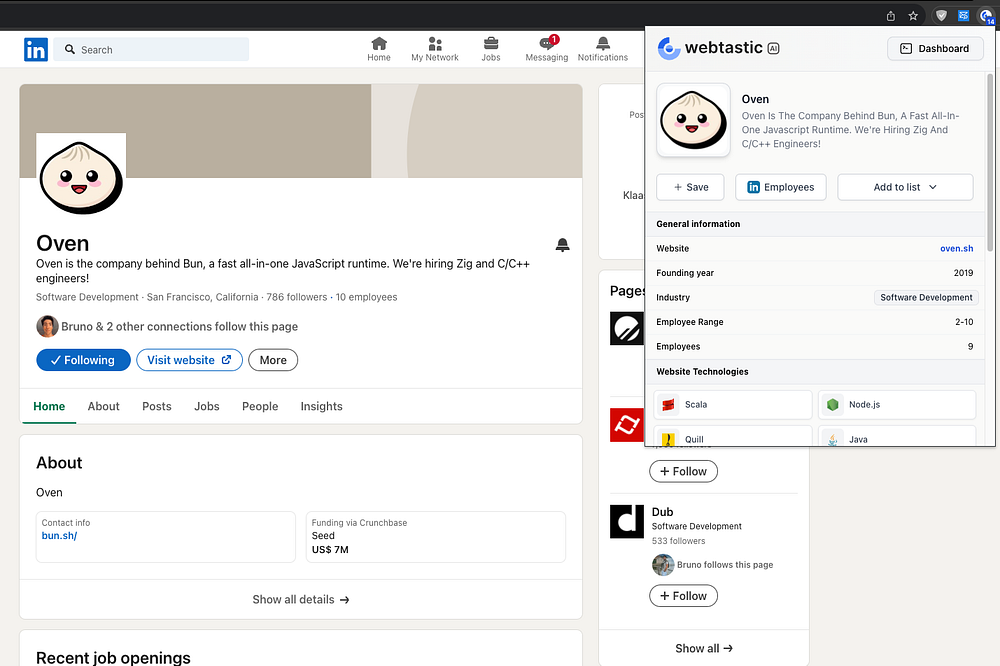
Task: Click the LinkedIn search field
Action: pos(151,49)
